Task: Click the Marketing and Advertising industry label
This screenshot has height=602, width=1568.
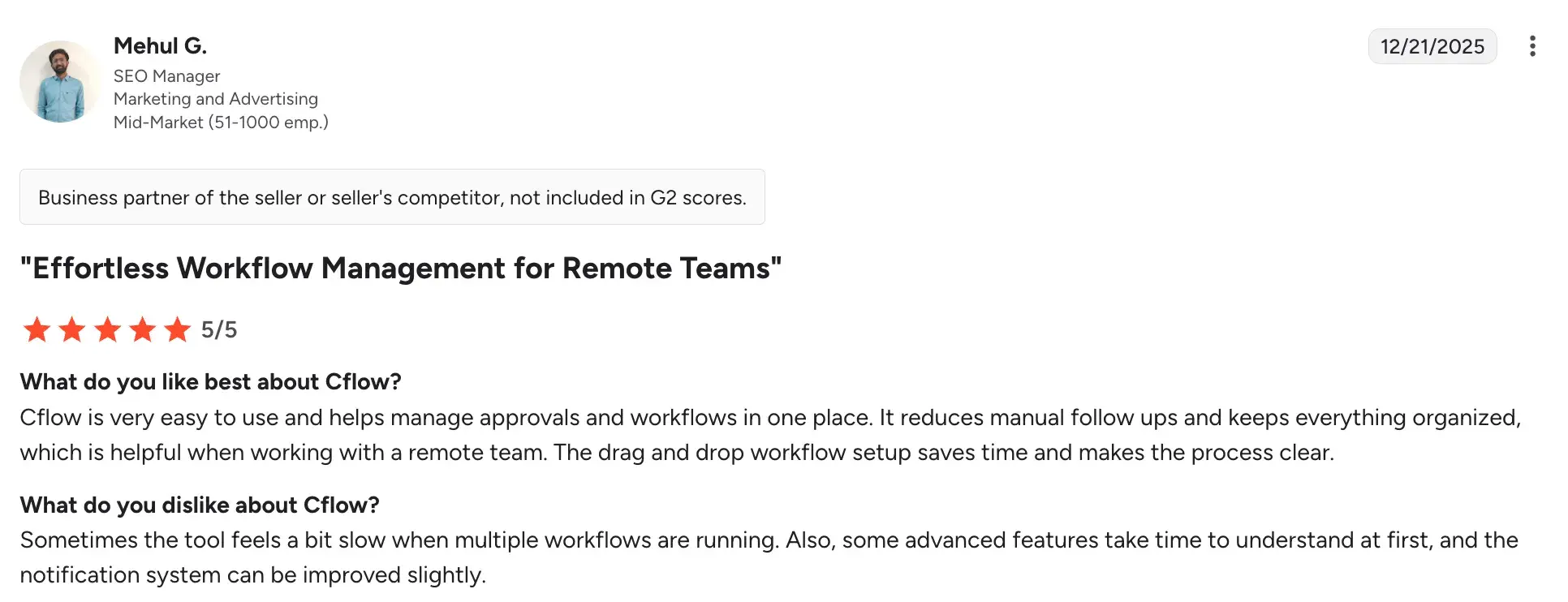Action: [x=215, y=98]
